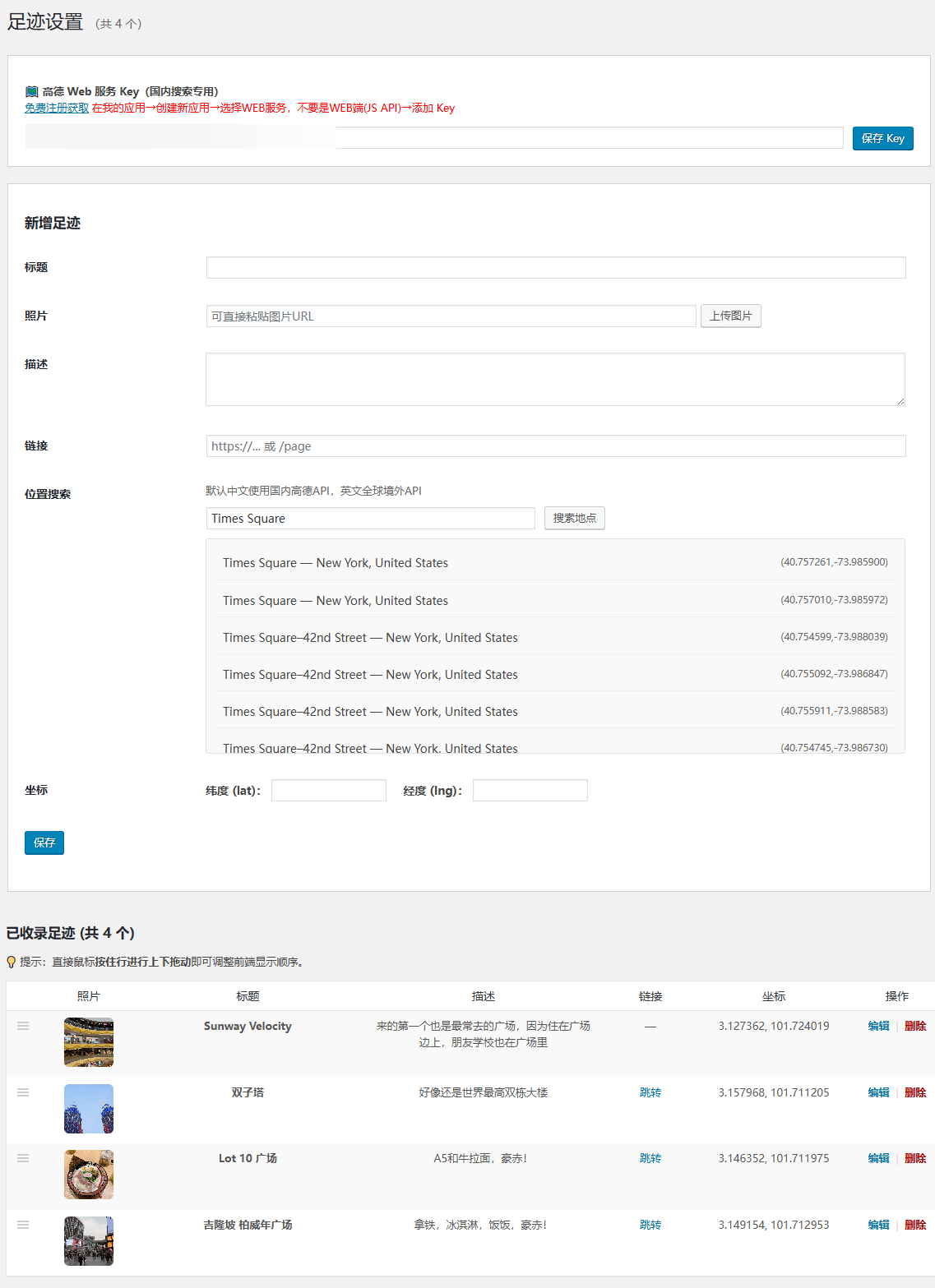Click the blue 保存 button in 新增足迹

click(44, 843)
